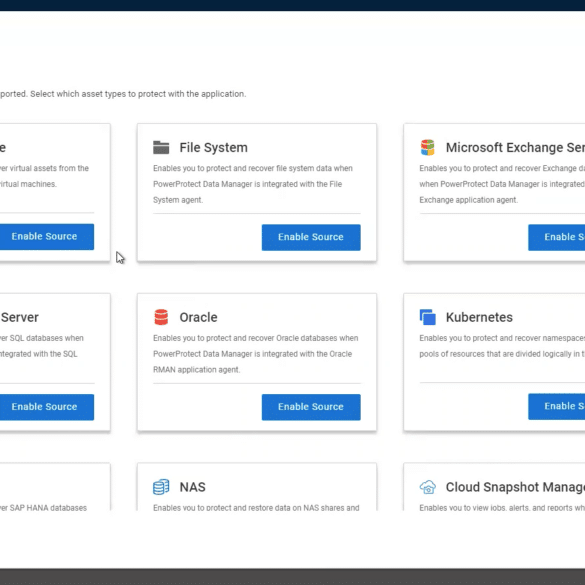Image resolution: width=585 pixels, height=585 pixels.
Task: Select the Kubernetes card title
Action: (x=479, y=317)
